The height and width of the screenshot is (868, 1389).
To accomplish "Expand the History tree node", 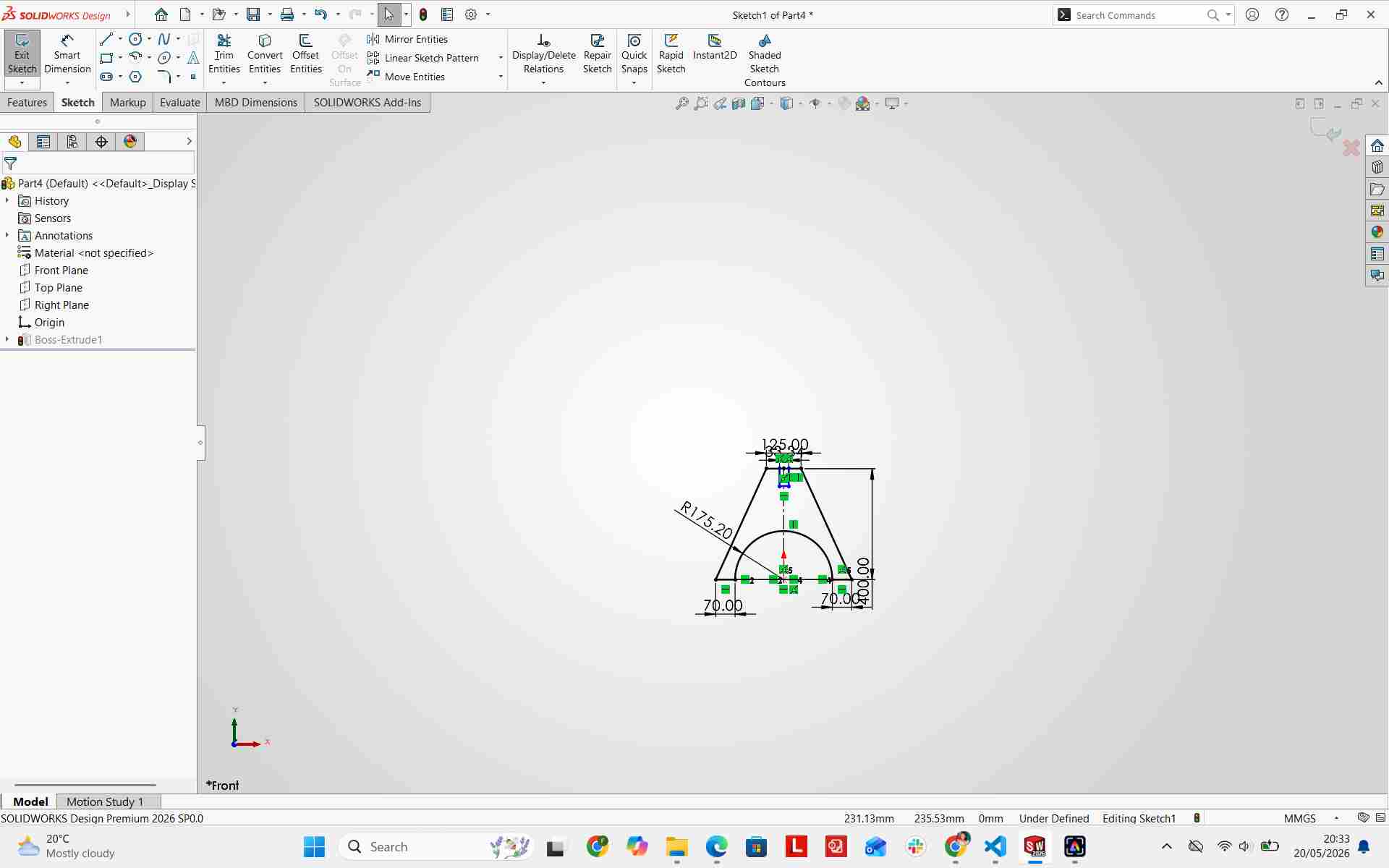I will click(x=7, y=200).
